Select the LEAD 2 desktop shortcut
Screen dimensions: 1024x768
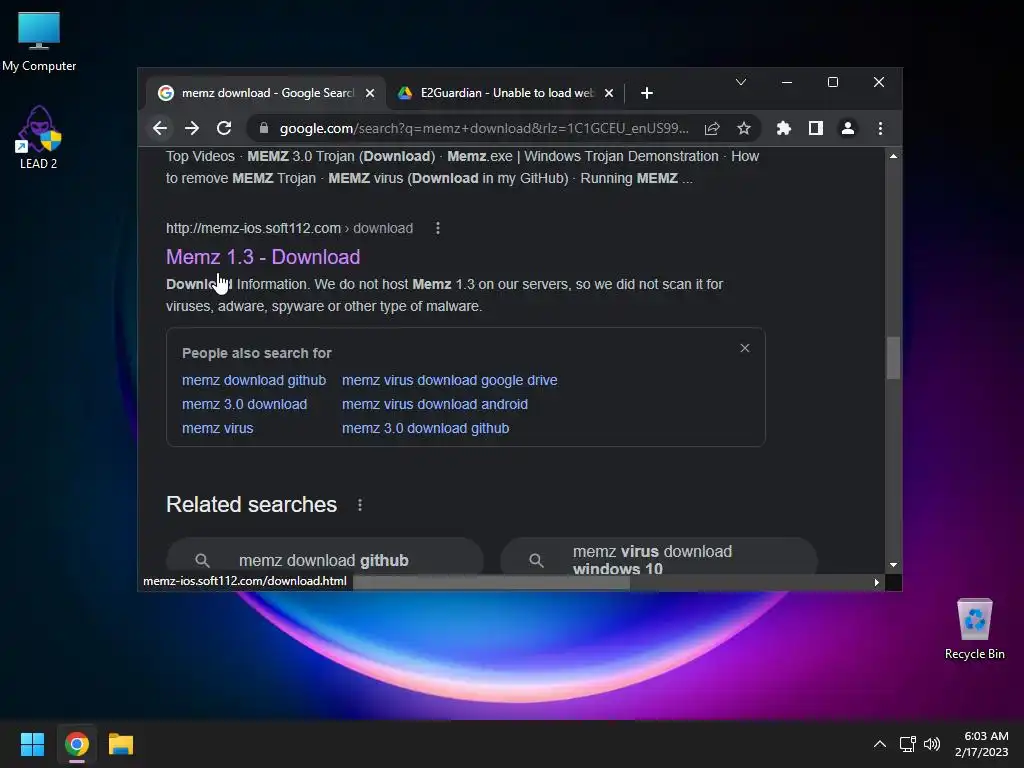tap(39, 138)
